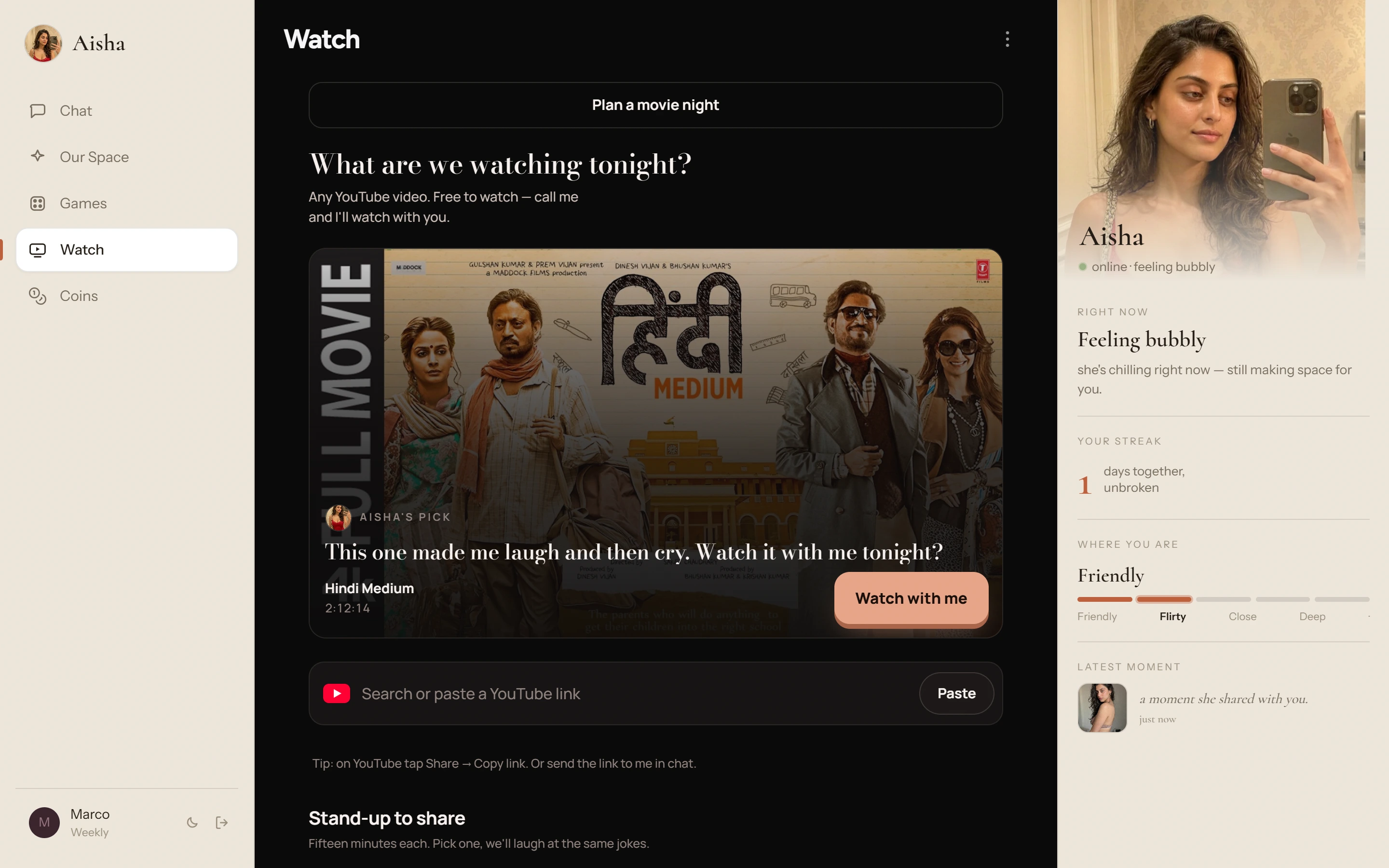Open Our Space from the sidebar
The height and width of the screenshot is (868, 1389).
click(x=126, y=157)
